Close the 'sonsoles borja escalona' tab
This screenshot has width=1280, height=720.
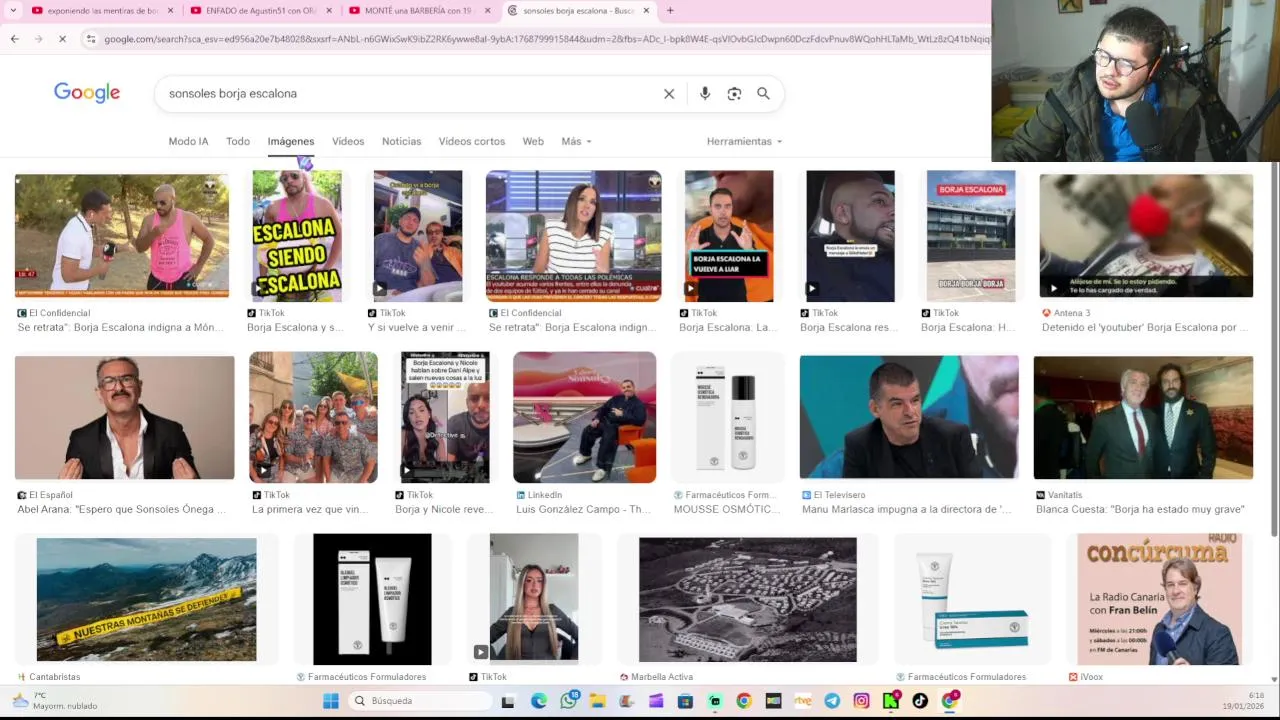tap(647, 11)
